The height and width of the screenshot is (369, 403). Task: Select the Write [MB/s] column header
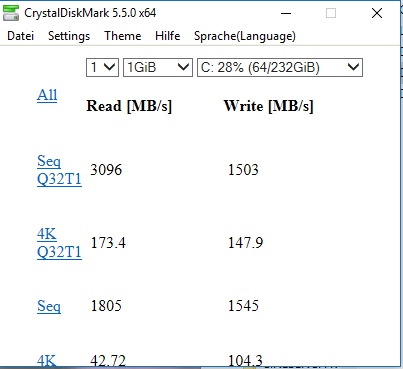(x=269, y=106)
